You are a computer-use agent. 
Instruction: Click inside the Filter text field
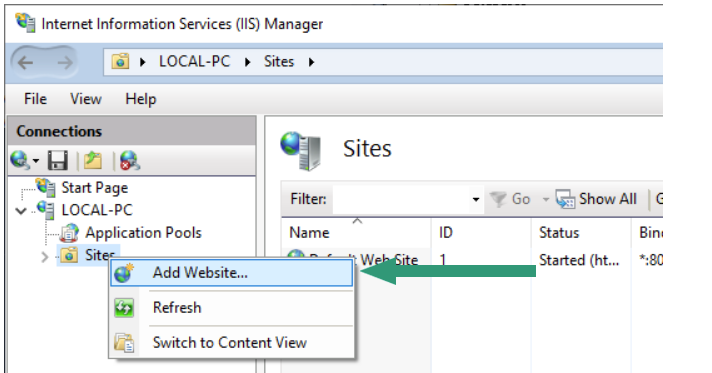(401, 199)
